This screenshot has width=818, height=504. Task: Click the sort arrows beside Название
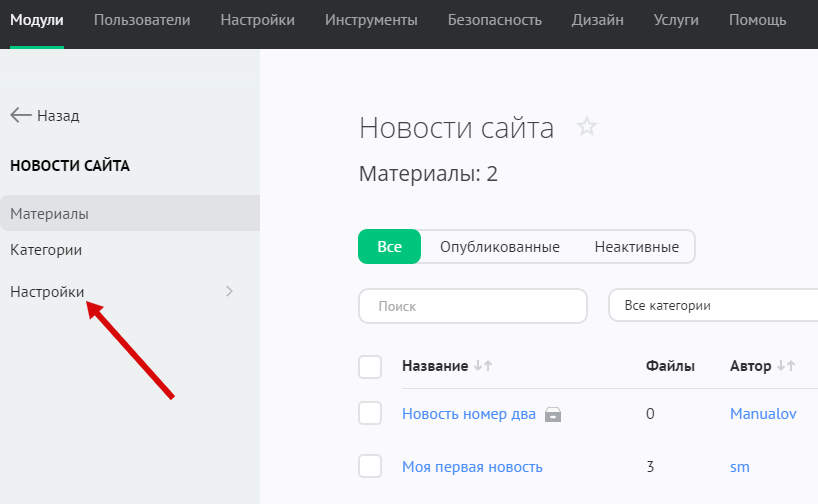click(483, 367)
